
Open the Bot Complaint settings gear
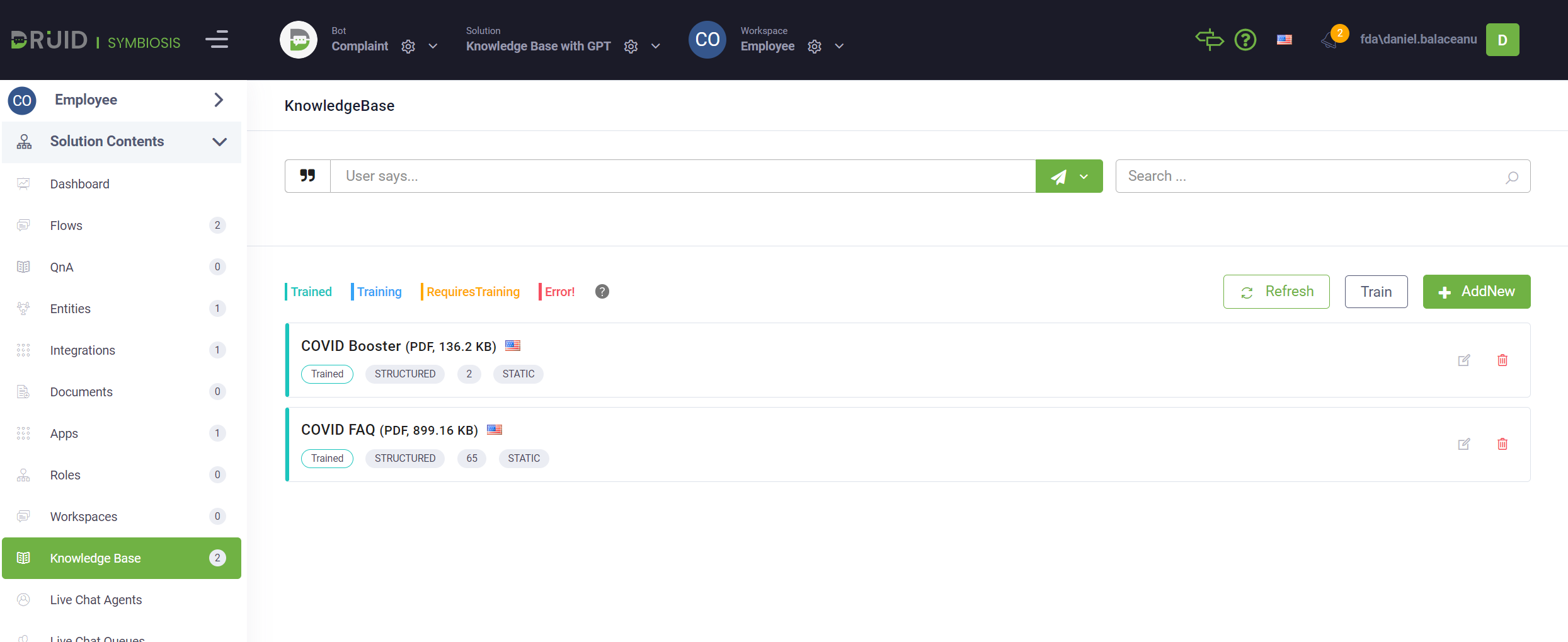click(408, 47)
